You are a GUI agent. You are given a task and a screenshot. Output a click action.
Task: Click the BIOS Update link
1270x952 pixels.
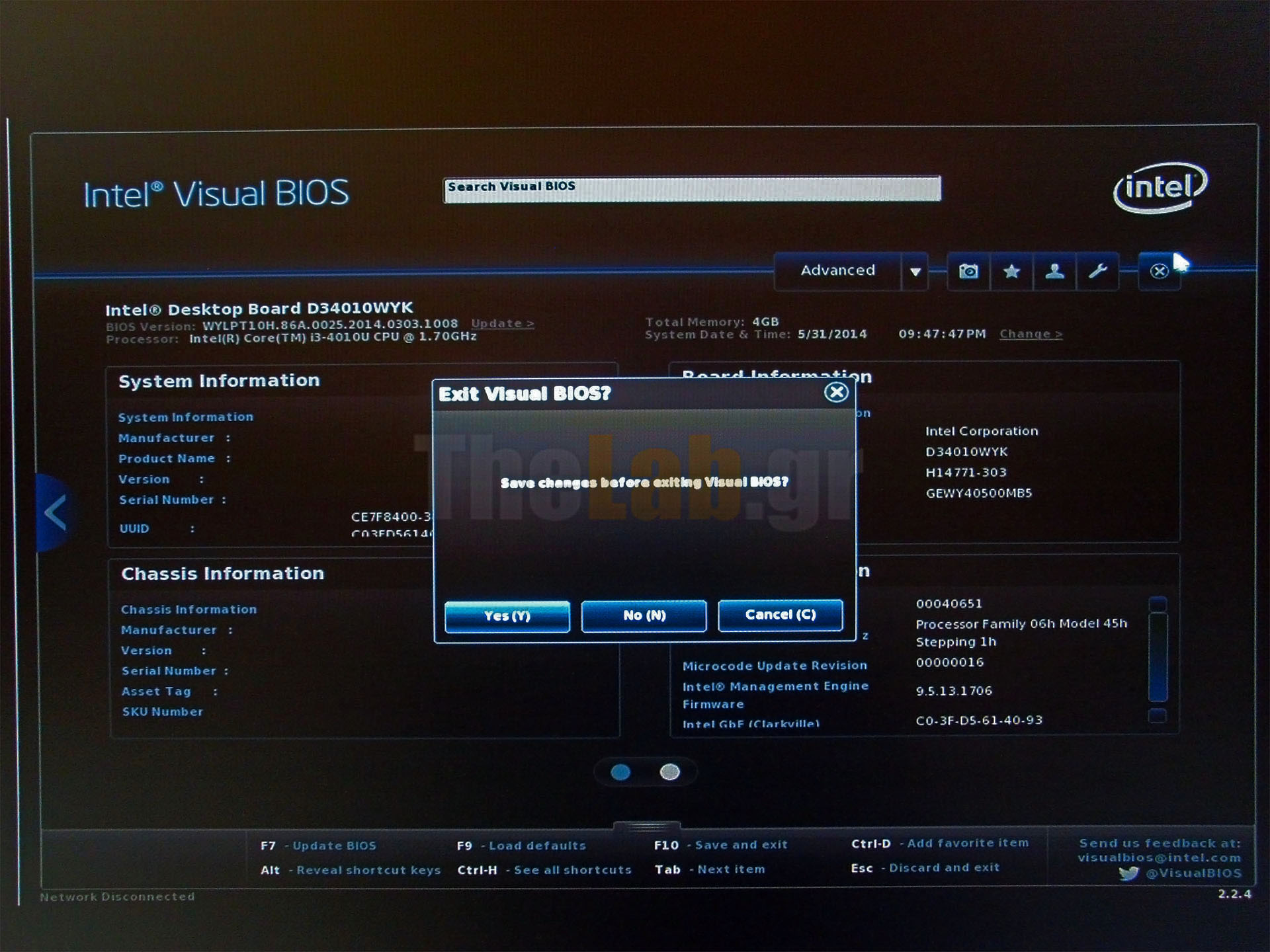(502, 323)
